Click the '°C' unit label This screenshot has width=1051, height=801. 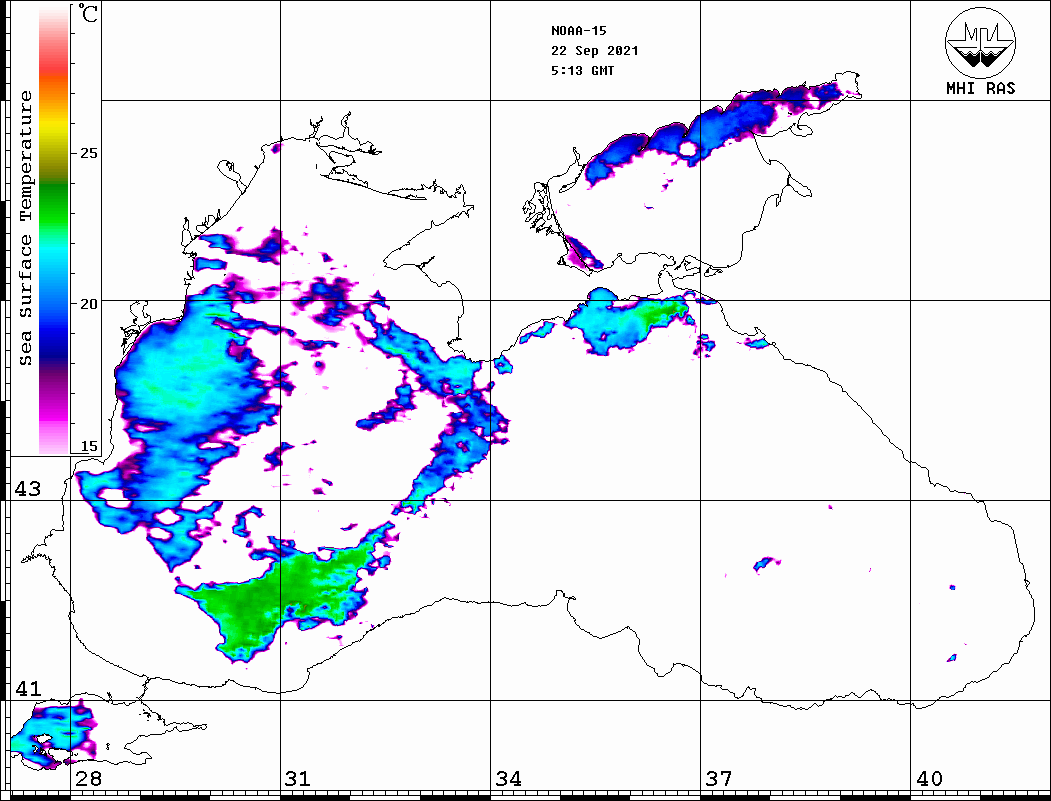click(x=88, y=13)
